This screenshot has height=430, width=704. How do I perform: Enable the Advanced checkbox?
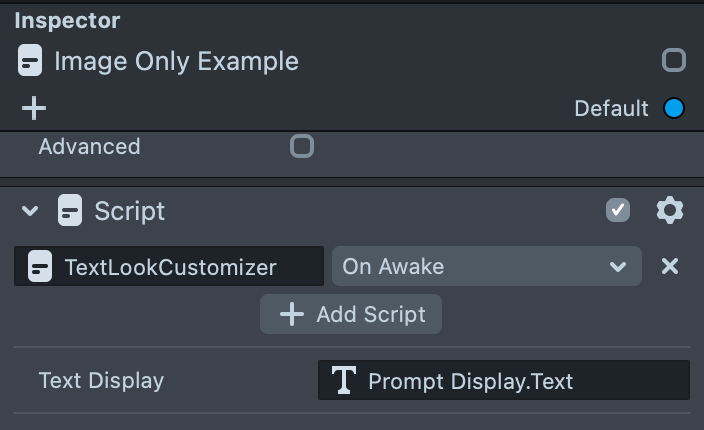point(301,147)
